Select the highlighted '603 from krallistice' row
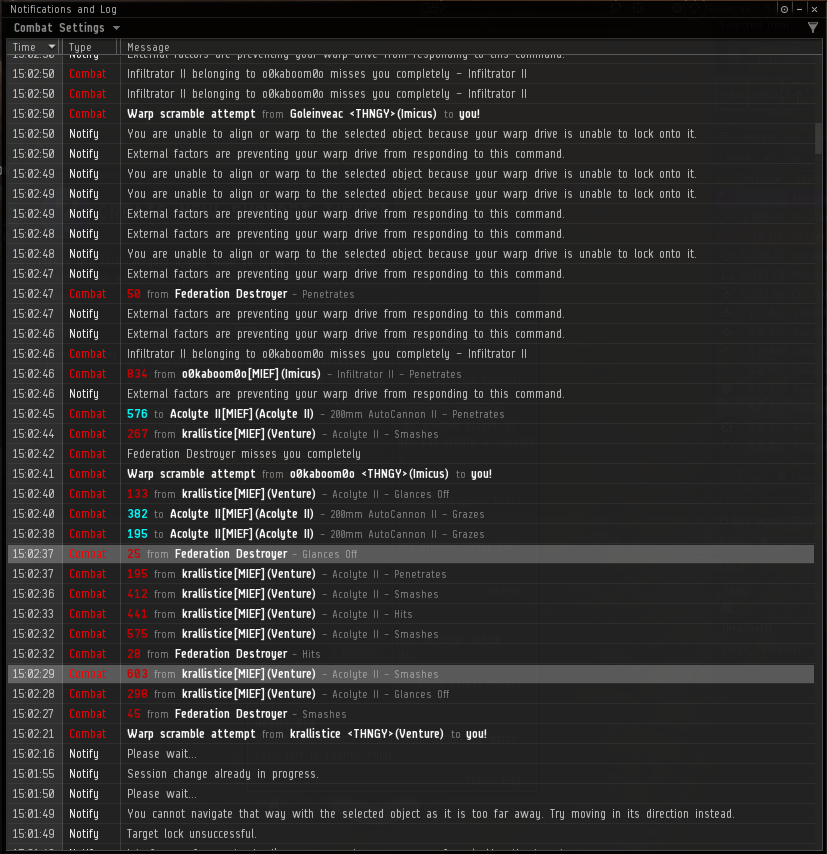The height and width of the screenshot is (854, 827). (411, 674)
